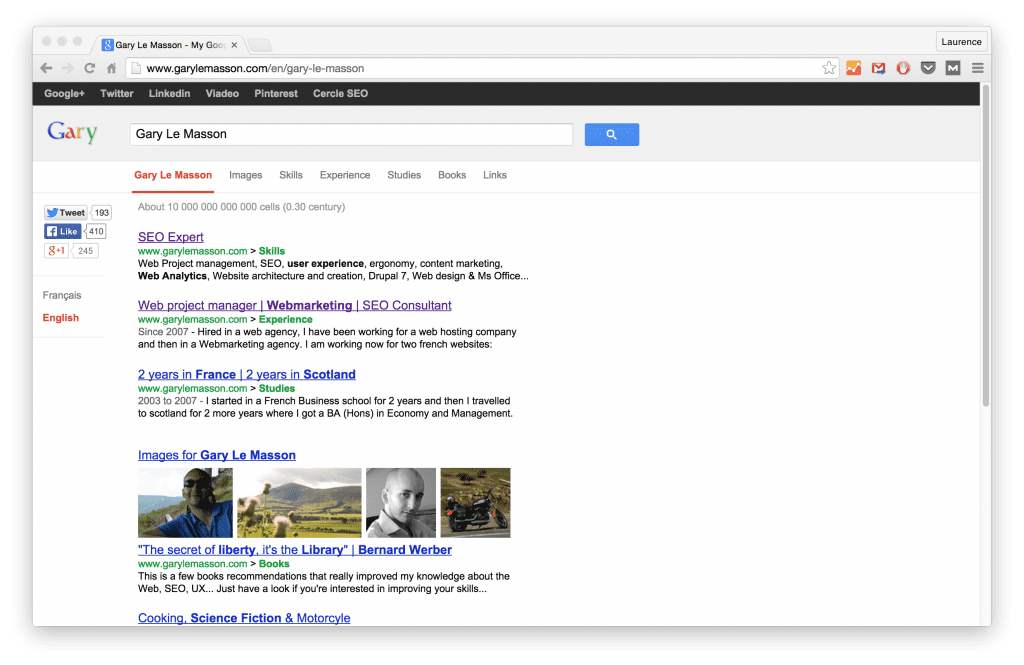
Task: Click the About 10 000 000 000 000 cells text
Action: pyautogui.click(x=242, y=207)
